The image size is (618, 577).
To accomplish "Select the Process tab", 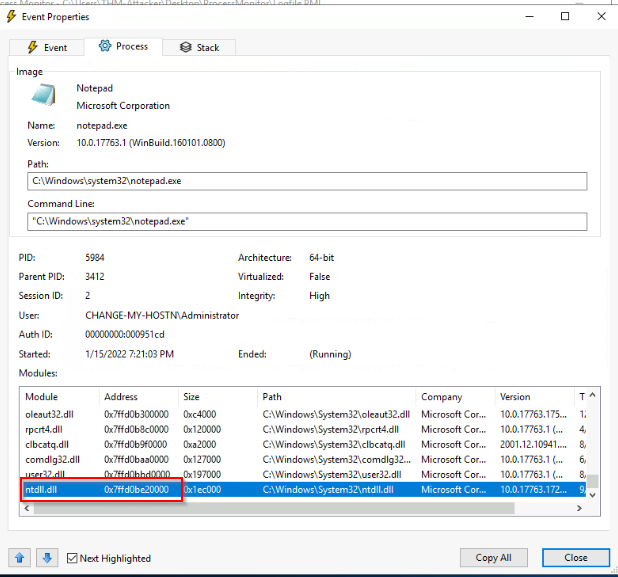I will pos(123,47).
